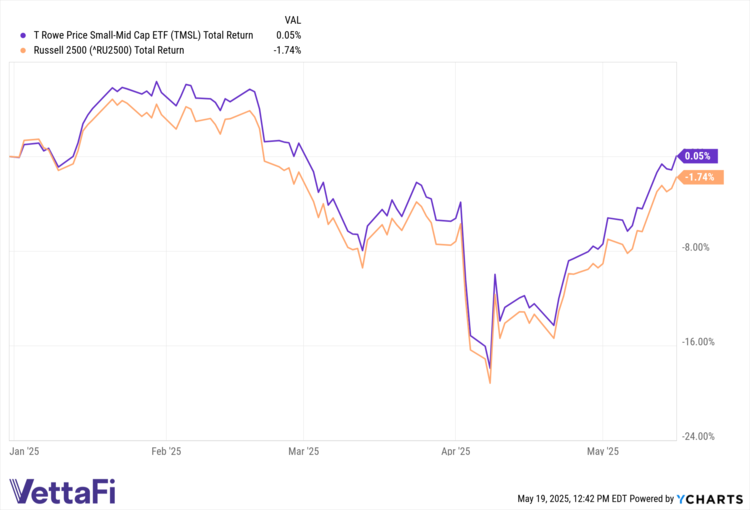750x510 pixels.
Task: Select the Feb '25 x-axis label
Action: coord(167,451)
